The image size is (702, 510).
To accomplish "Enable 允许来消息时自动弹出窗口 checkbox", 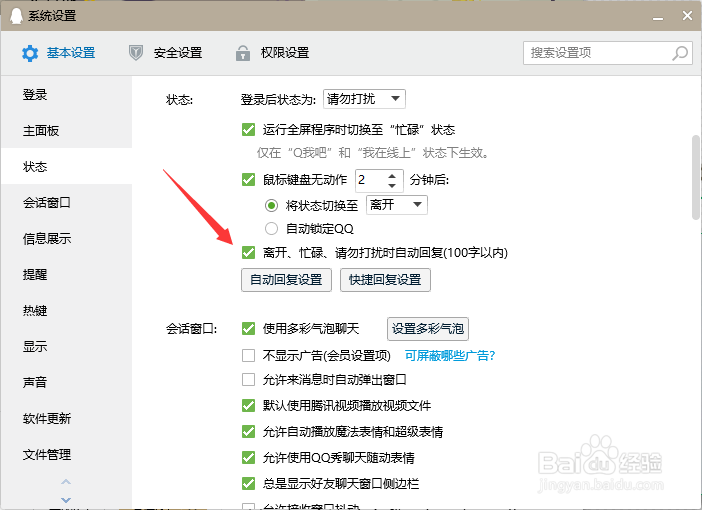I will [x=248, y=380].
